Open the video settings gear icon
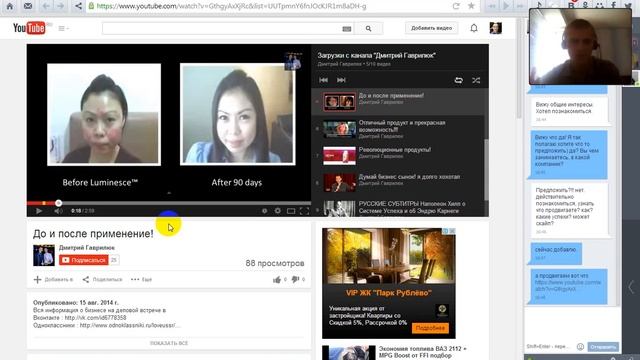 point(278,211)
